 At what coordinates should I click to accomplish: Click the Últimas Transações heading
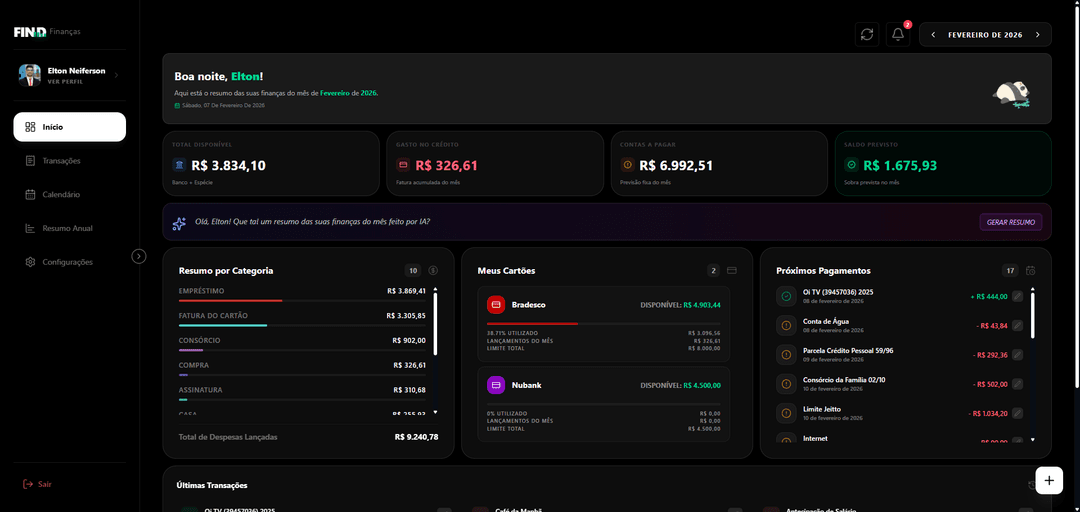[212, 485]
